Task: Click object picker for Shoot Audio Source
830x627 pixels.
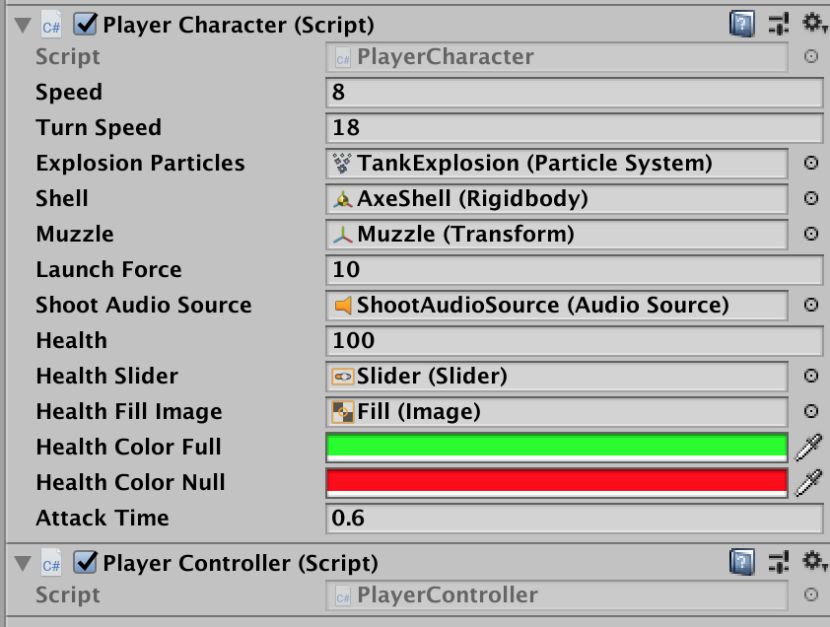Action: tap(811, 305)
